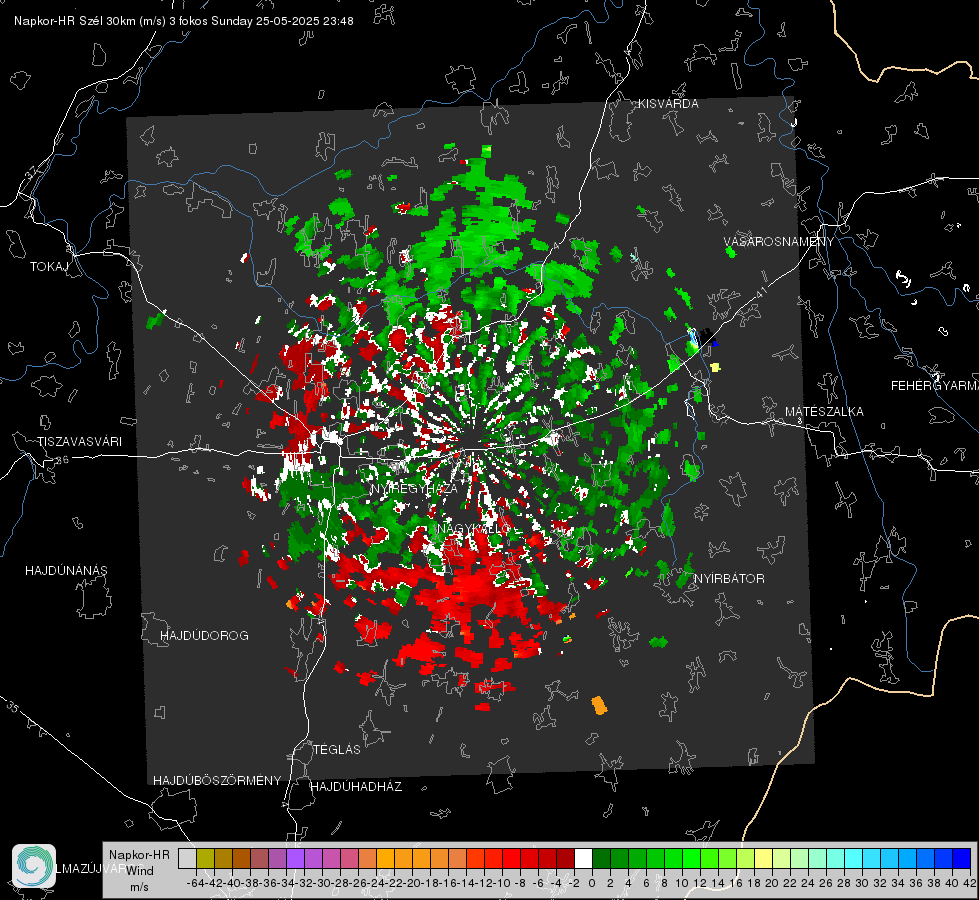Click the legend Wind label

pos(140,871)
